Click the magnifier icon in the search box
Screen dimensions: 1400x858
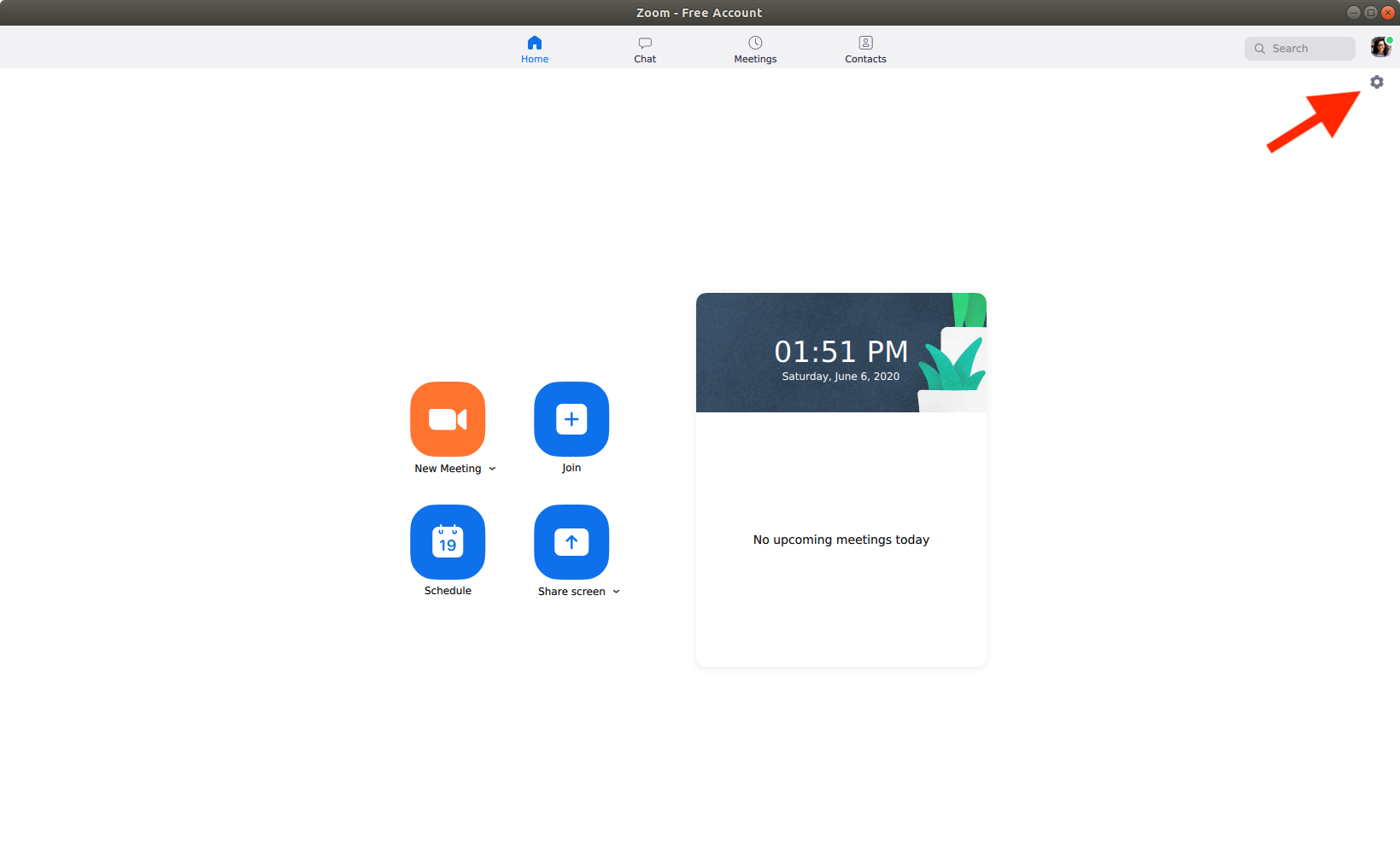[1259, 49]
